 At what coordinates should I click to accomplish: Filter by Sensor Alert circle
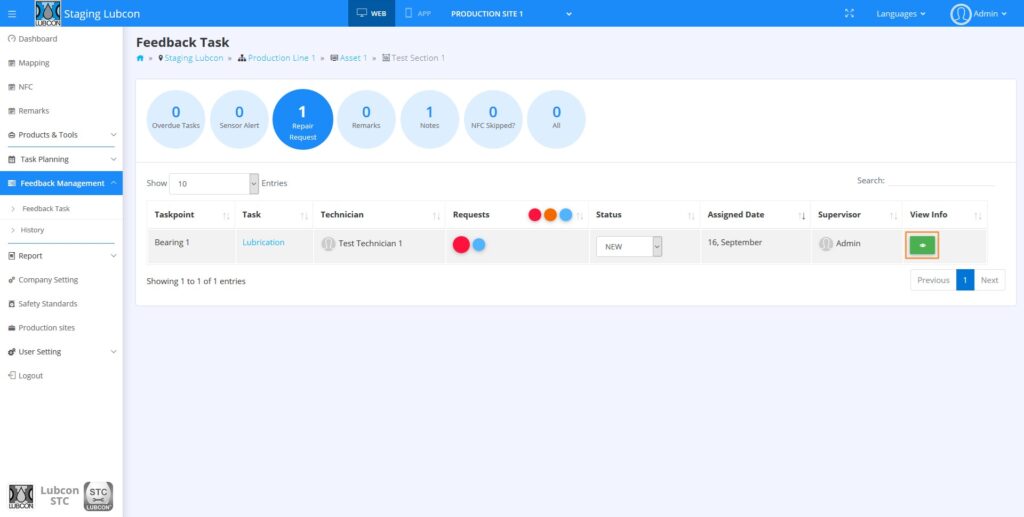pyautogui.click(x=239, y=119)
